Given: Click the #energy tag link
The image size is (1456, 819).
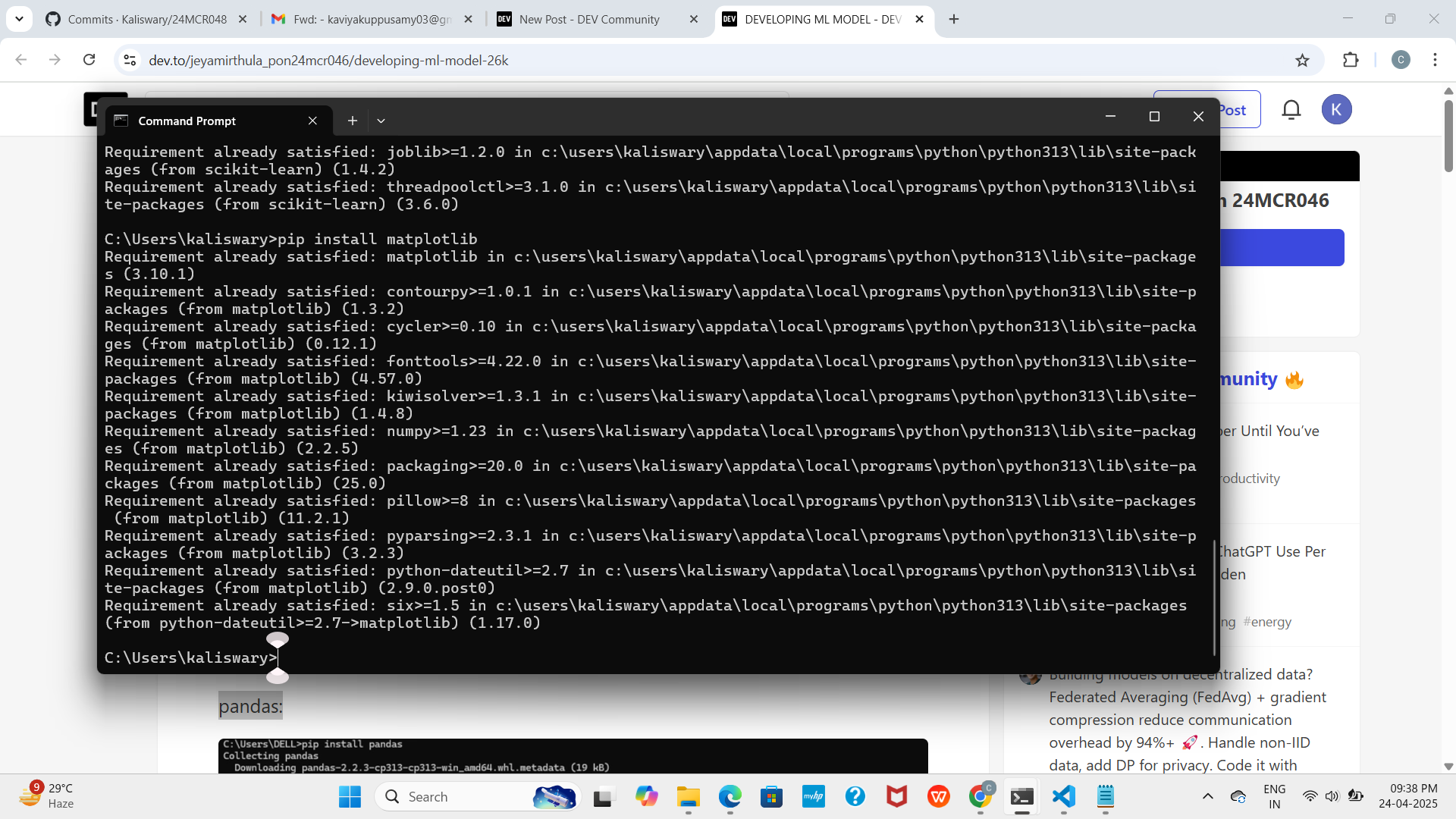Looking at the screenshot, I should coord(1267,622).
